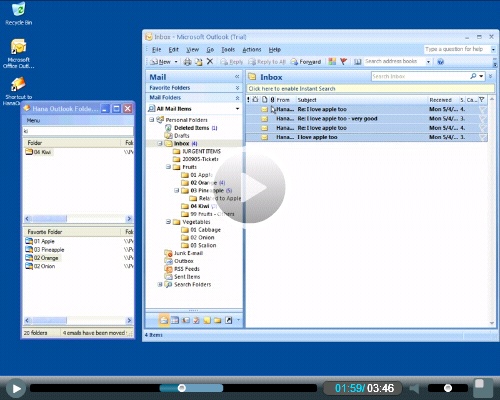The width and height of the screenshot is (500, 400).
Task: Click the Search Inbox input field
Action: point(420,76)
